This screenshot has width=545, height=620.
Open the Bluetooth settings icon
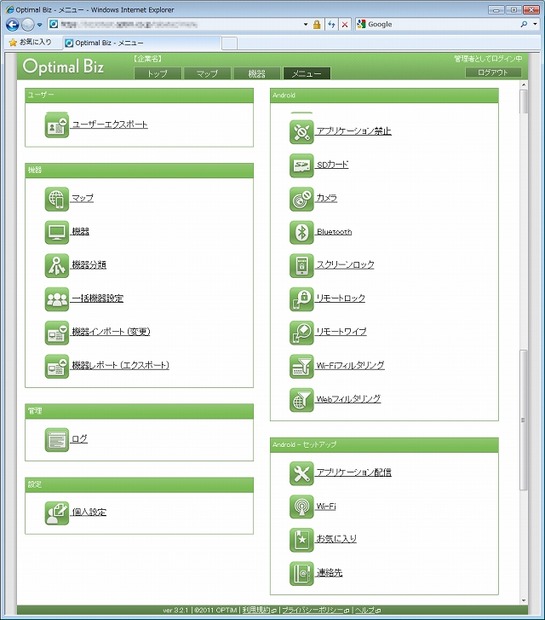[x=301, y=232]
